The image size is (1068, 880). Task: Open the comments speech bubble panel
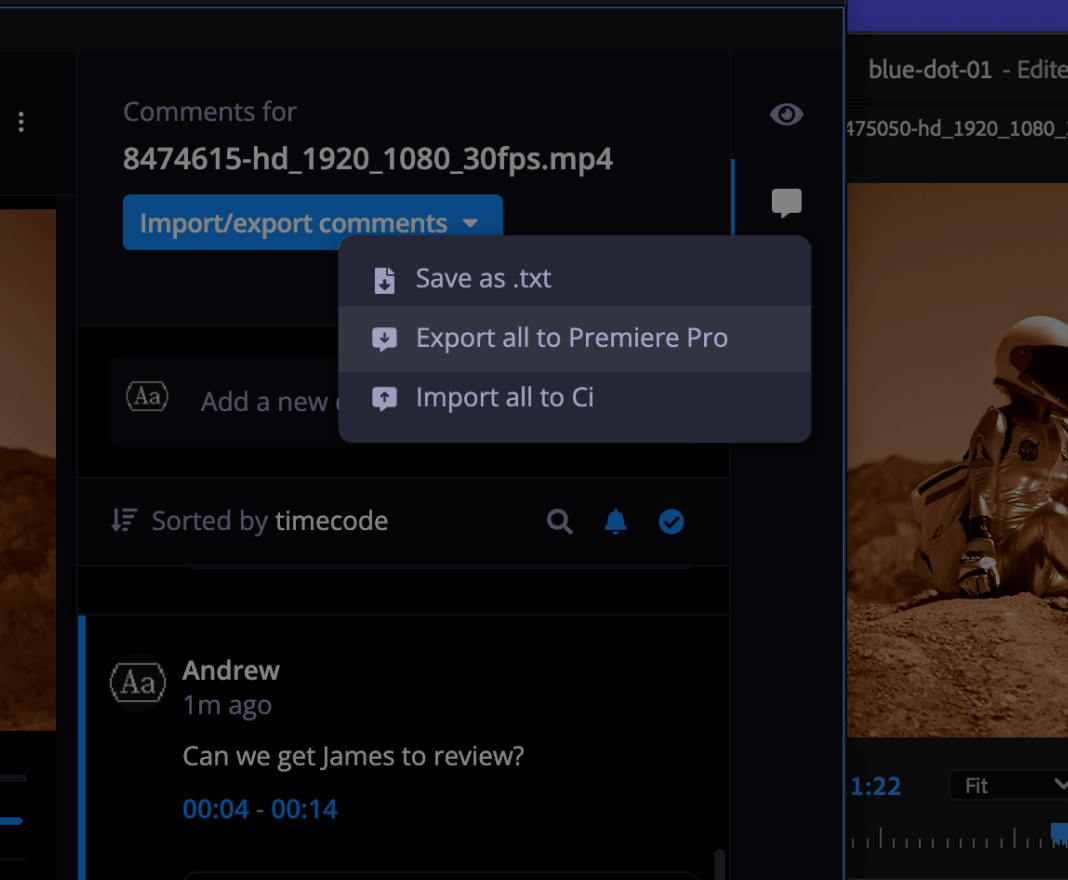tap(786, 203)
